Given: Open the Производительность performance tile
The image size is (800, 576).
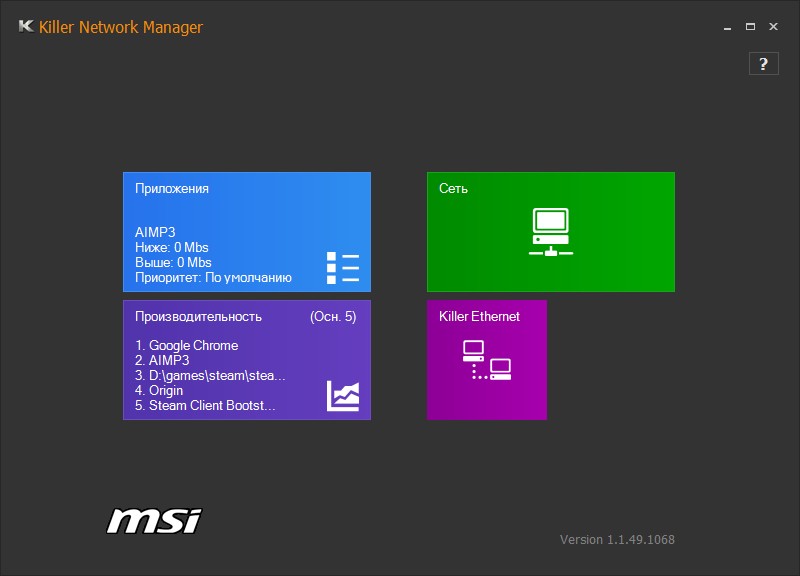Looking at the screenshot, I should click(247, 360).
